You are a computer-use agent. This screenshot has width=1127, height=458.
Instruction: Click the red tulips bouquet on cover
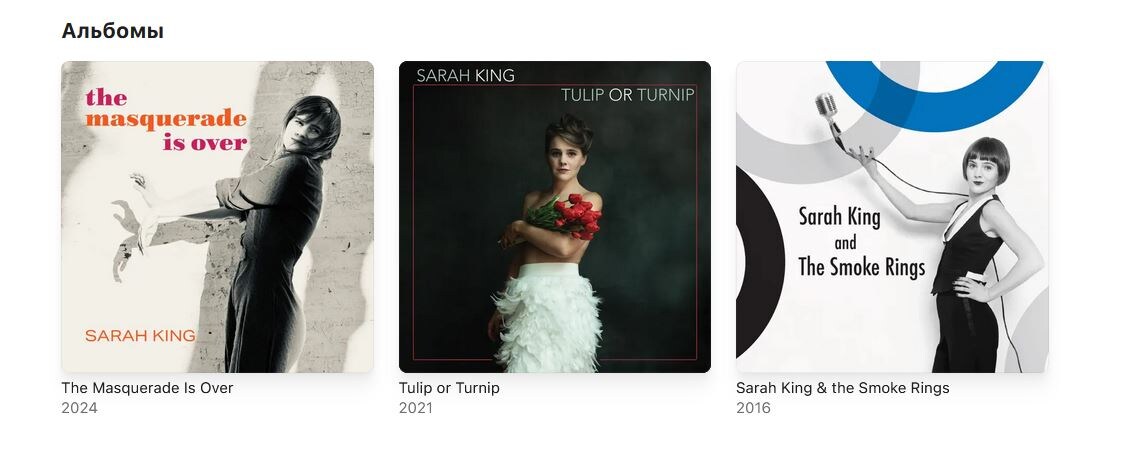point(564,216)
